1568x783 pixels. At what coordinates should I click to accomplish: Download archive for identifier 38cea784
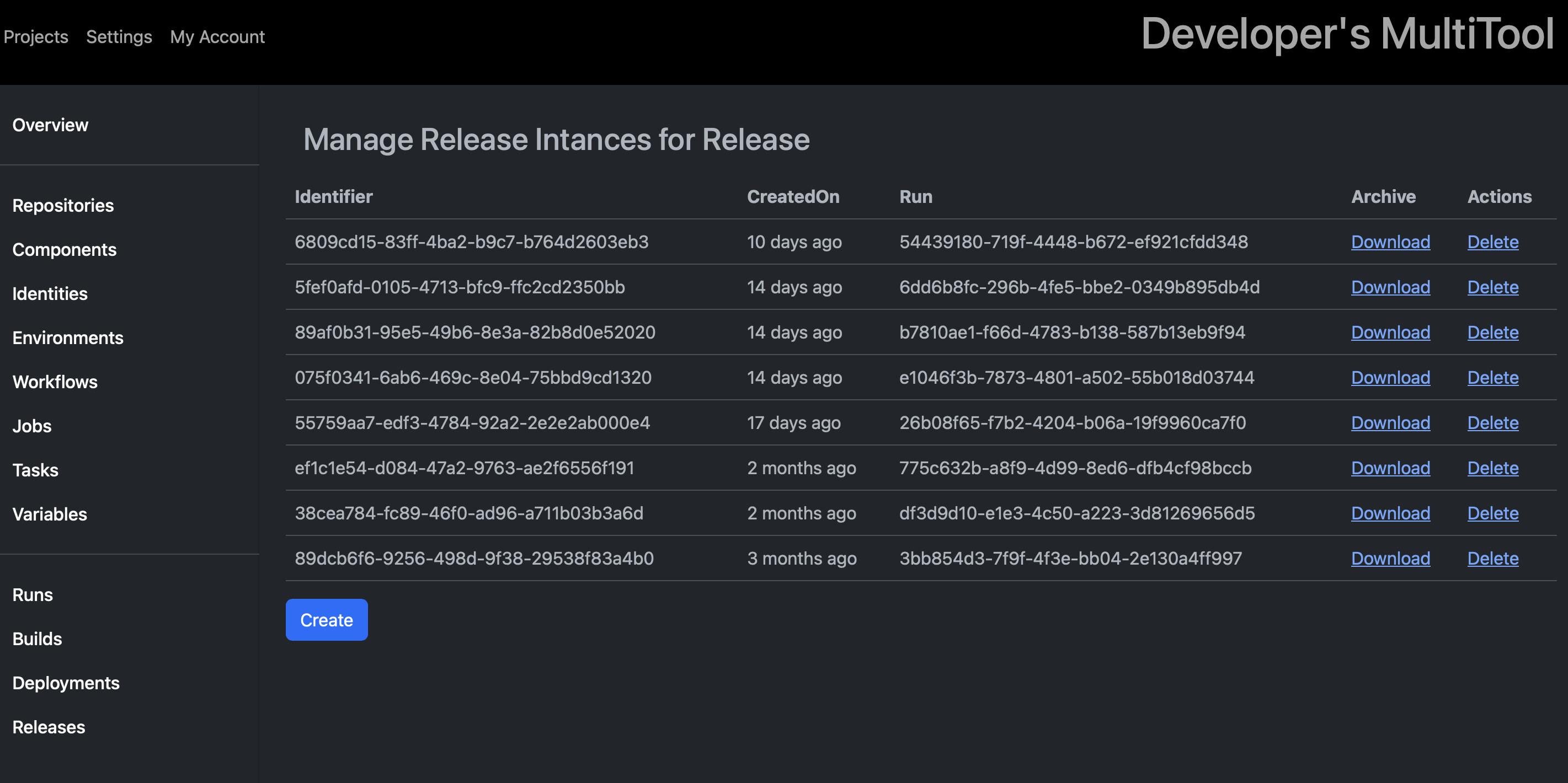click(x=1391, y=512)
